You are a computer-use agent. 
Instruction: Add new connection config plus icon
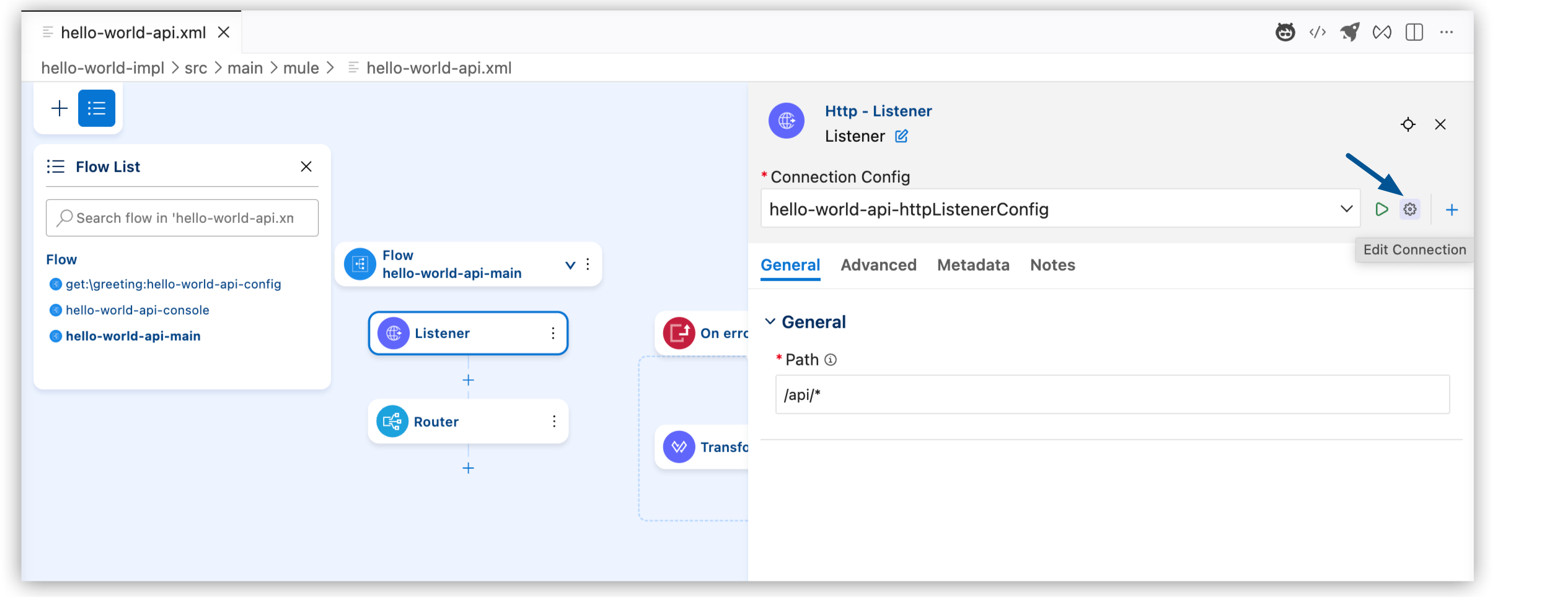(x=1451, y=210)
